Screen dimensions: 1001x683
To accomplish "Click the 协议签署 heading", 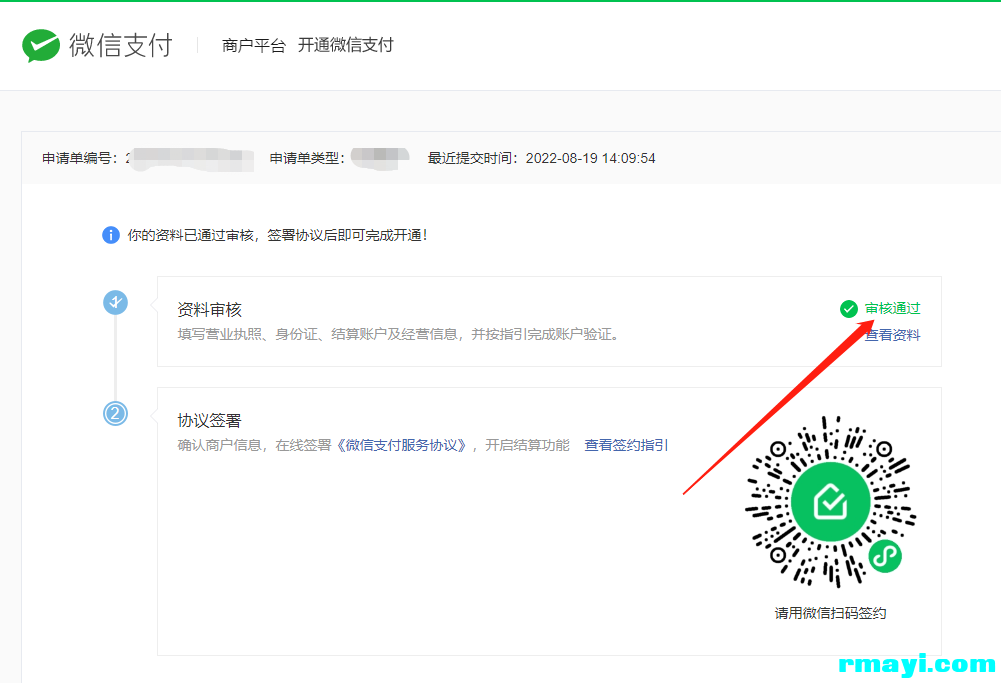I will click(x=209, y=421).
